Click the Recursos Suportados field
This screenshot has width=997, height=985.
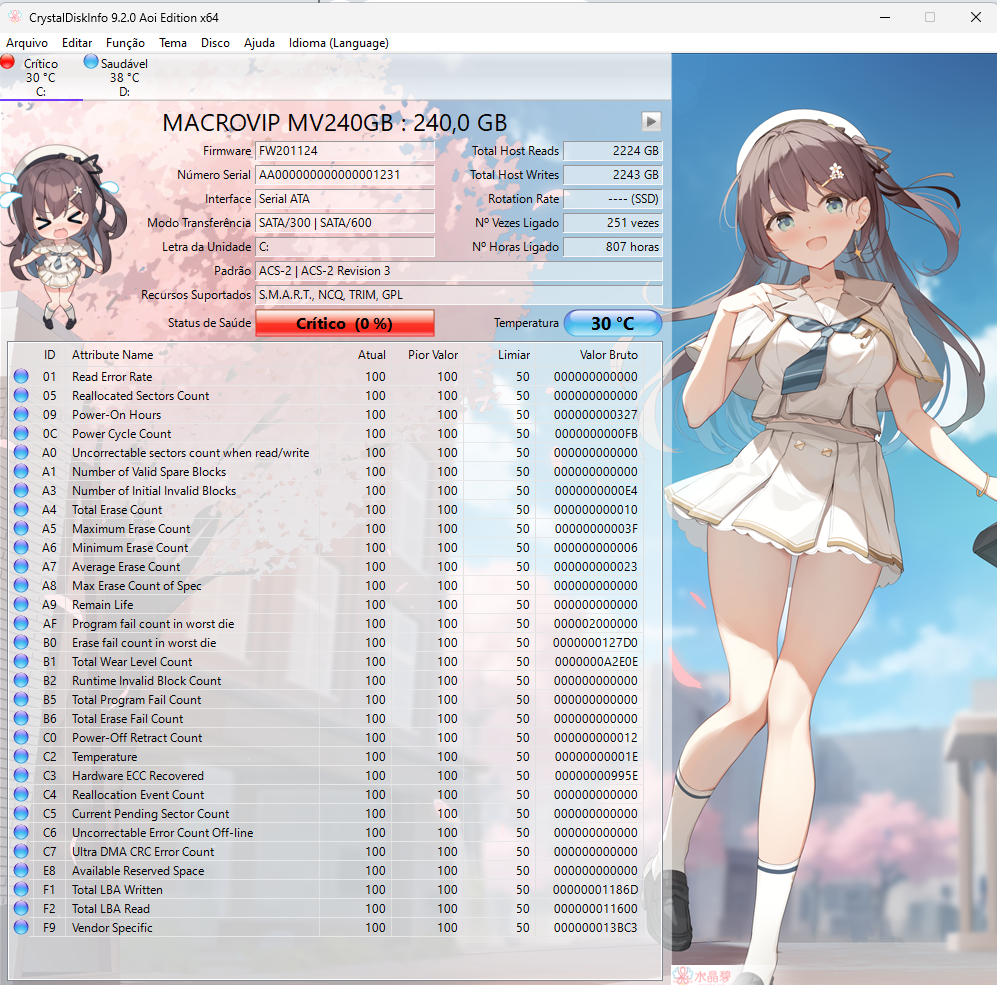click(458, 295)
